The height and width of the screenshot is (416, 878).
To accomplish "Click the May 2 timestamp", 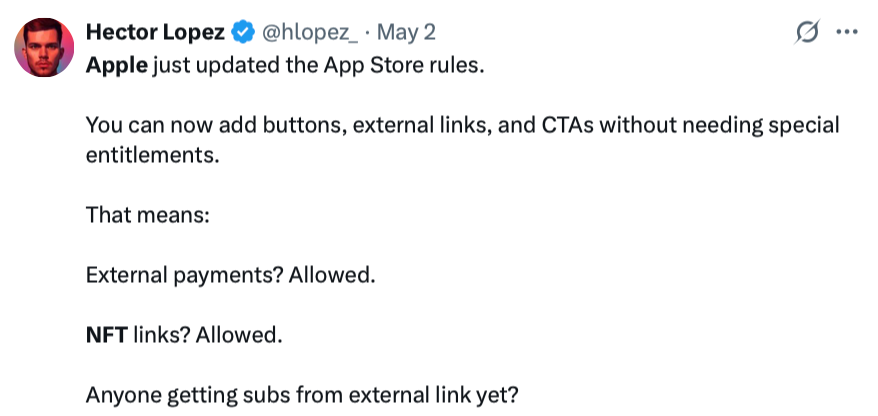I will click(x=407, y=33).
